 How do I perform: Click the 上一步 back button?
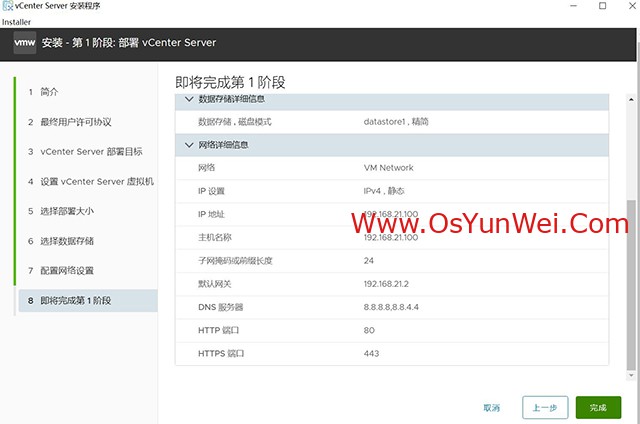(545, 407)
